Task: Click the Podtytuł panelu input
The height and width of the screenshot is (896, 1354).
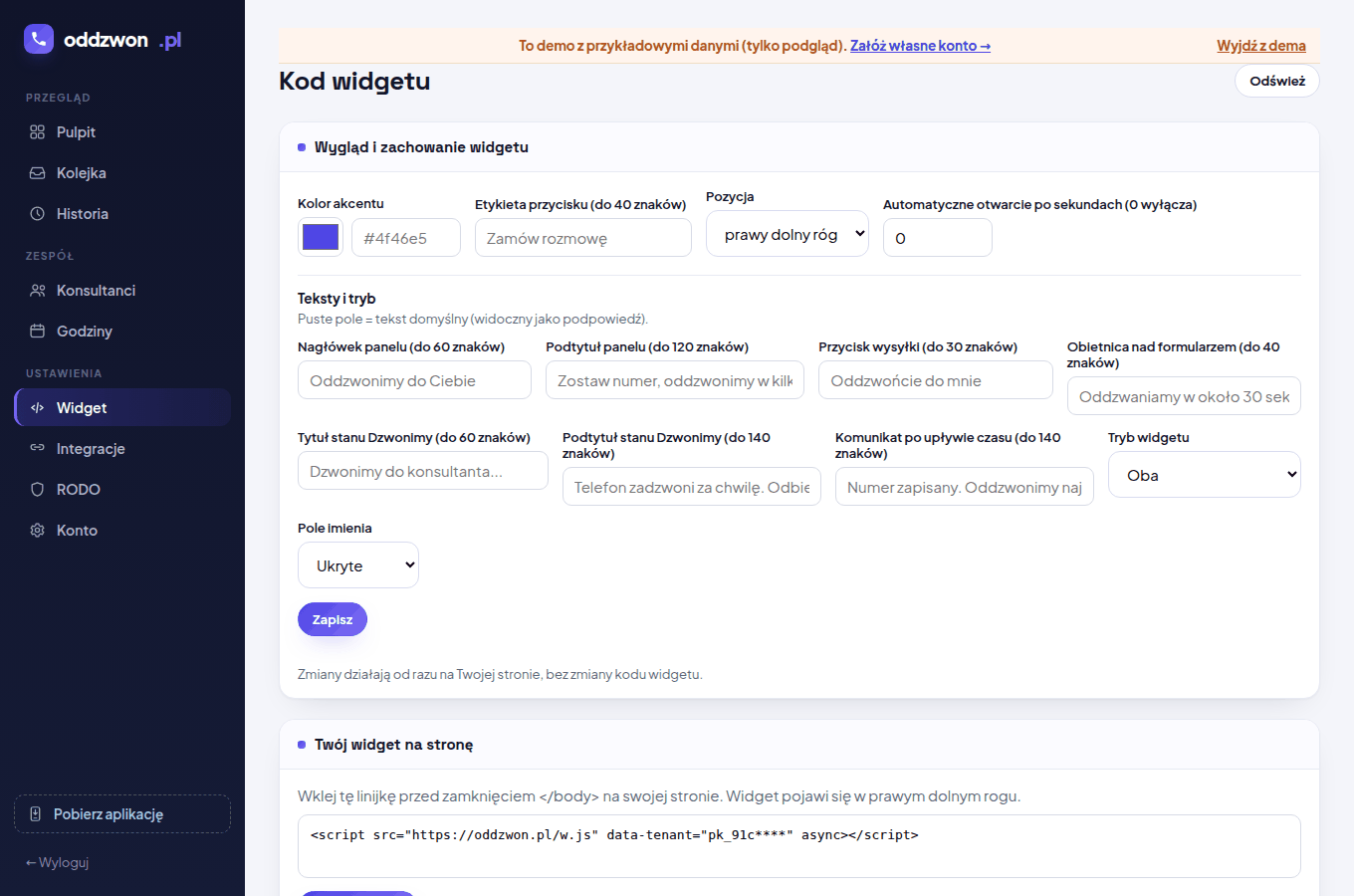Action: tap(675, 380)
